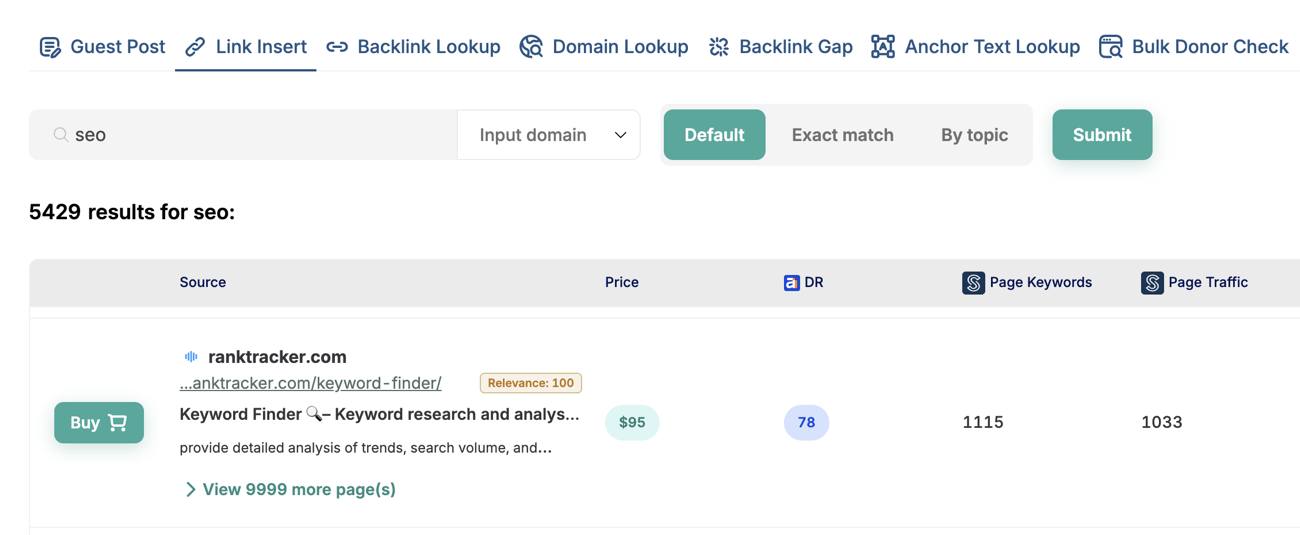Select the Link Insert tab

246,47
